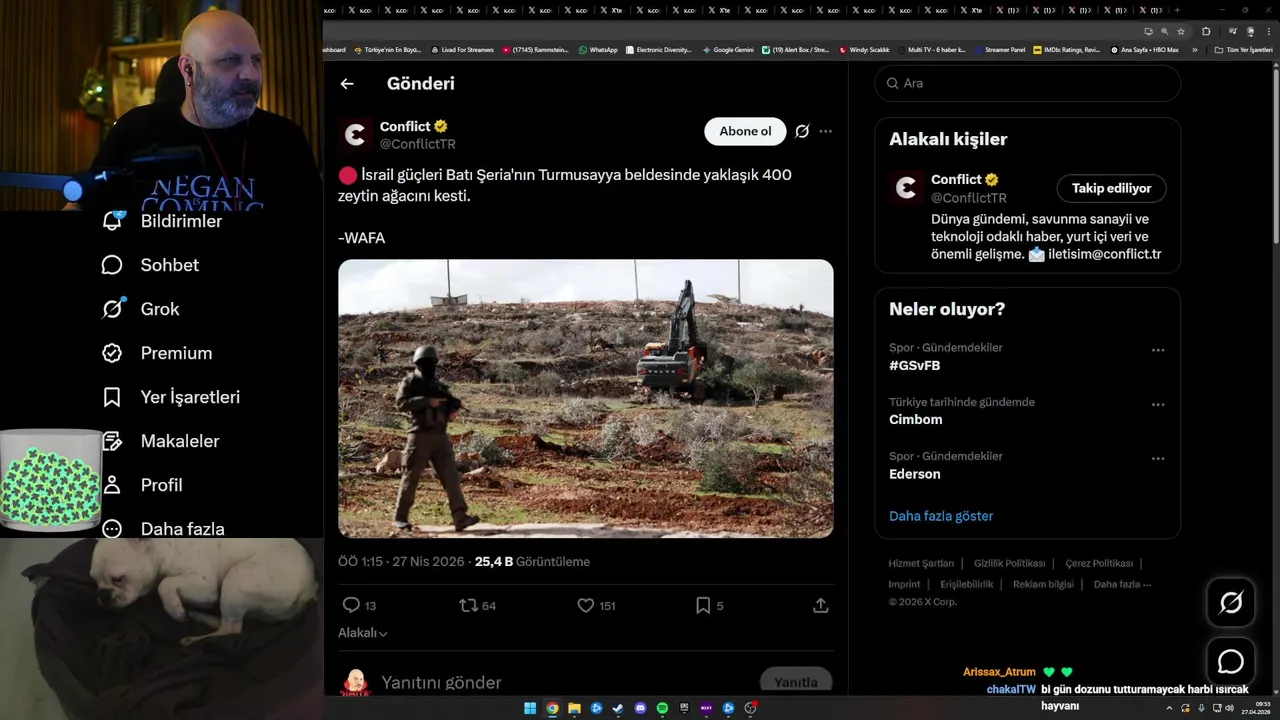Expand the footer Daha fazla menu
Image resolution: width=1280 pixels, height=720 pixels.
(1122, 584)
